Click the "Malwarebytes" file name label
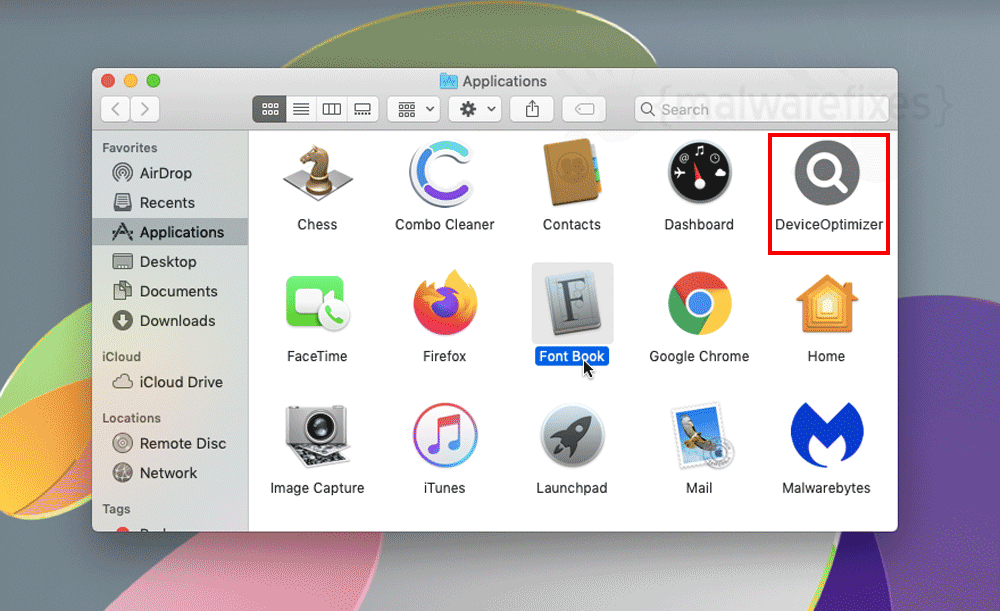 827,488
